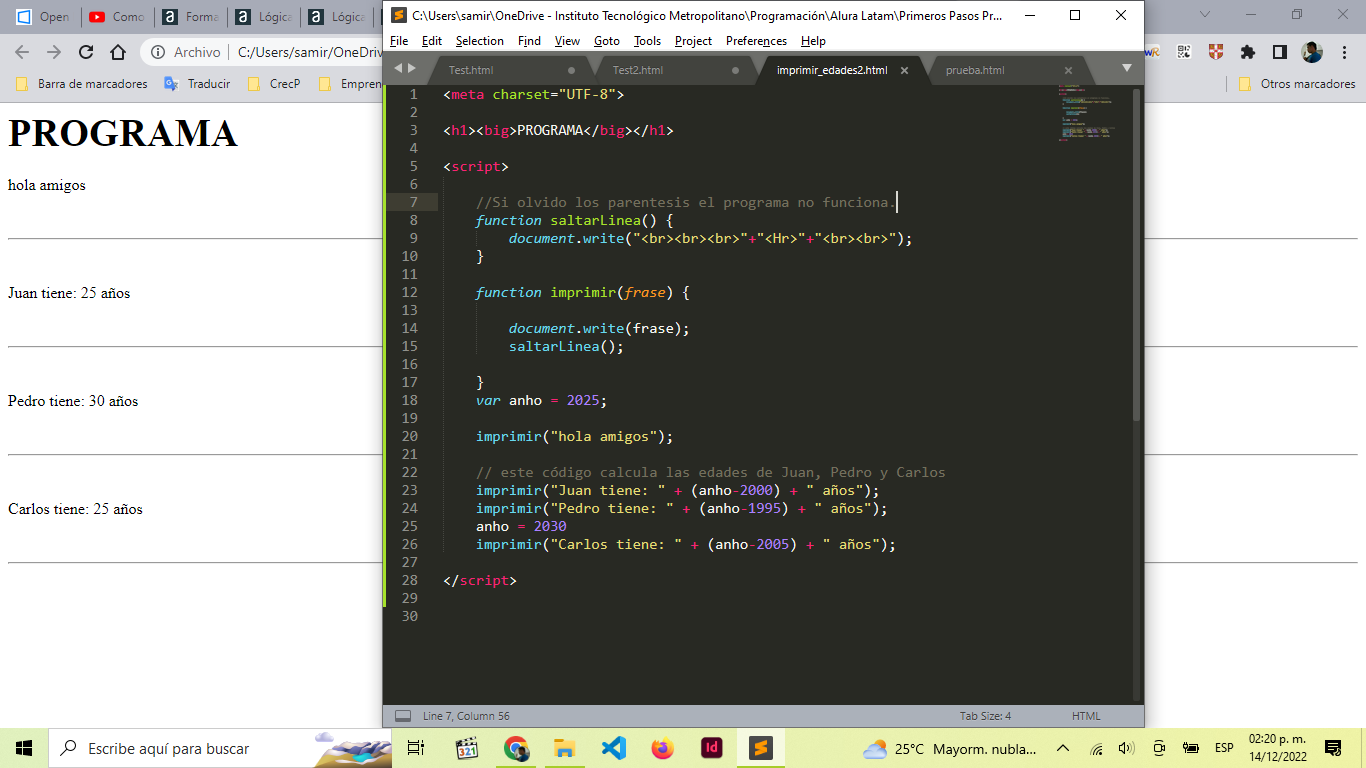The height and width of the screenshot is (768, 1366).
Task: Open the Chrome extensions puzzle menu
Action: click(1248, 52)
